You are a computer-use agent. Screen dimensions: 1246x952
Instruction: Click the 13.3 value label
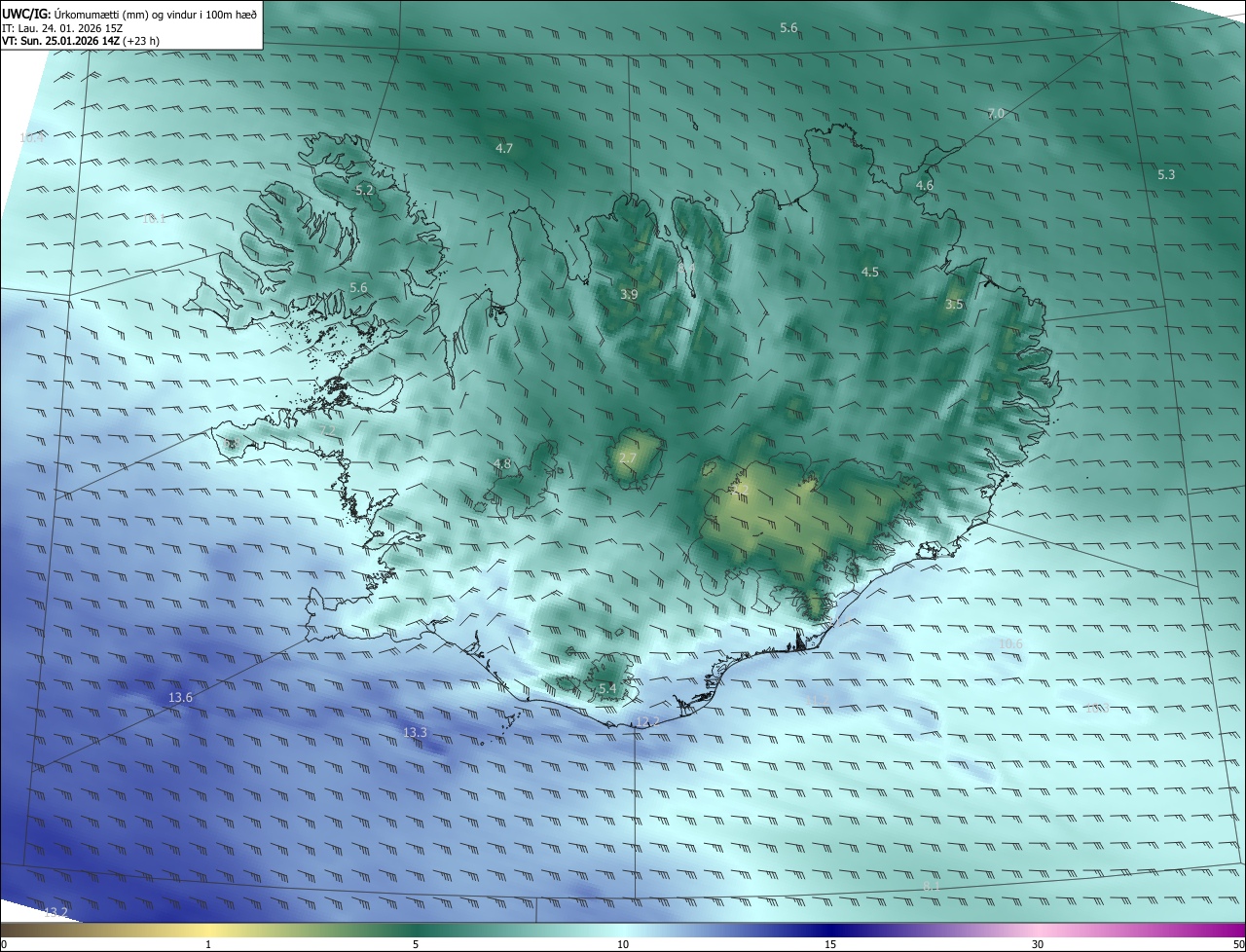coord(416,732)
